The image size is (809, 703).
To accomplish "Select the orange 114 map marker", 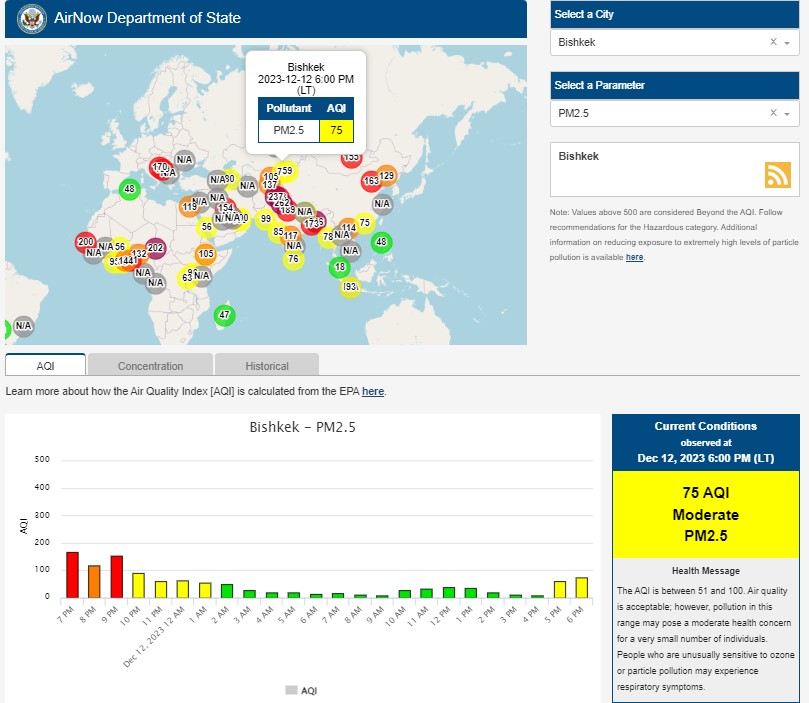I will pyautogui.click(x=348, y=227).
